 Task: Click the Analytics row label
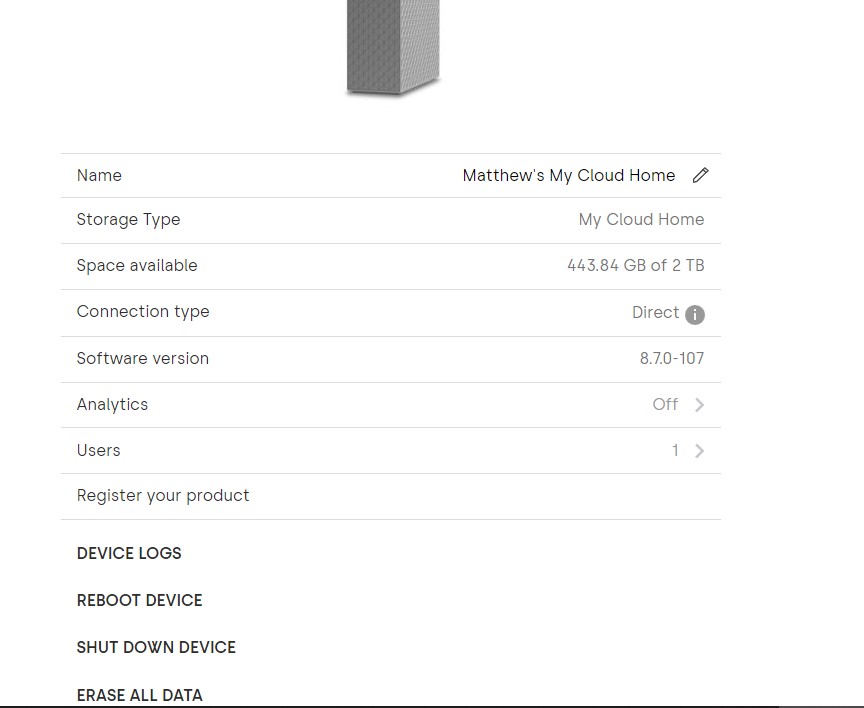(112, 405)
